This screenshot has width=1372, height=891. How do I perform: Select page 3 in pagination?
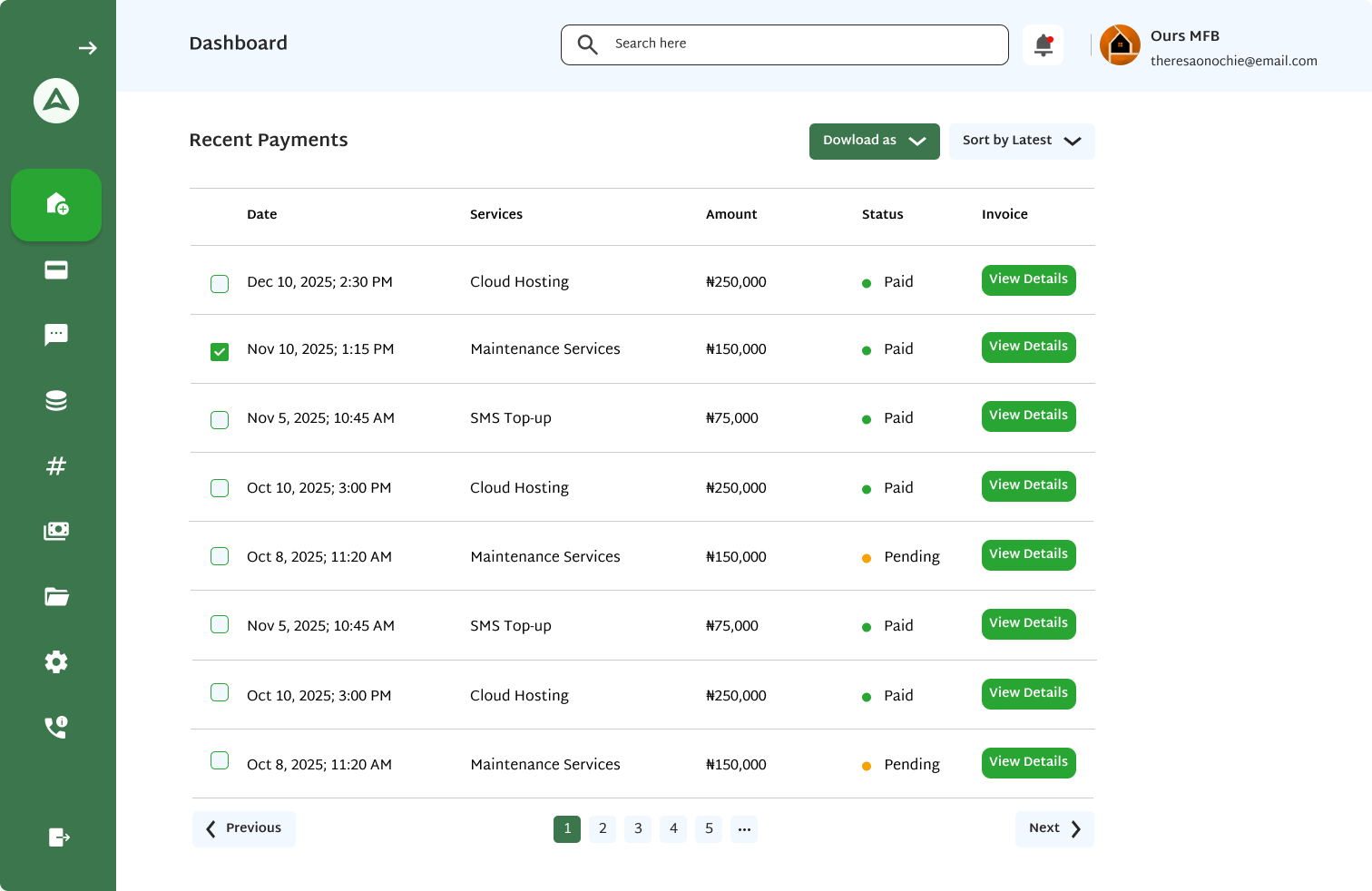(x=638, y=828)
